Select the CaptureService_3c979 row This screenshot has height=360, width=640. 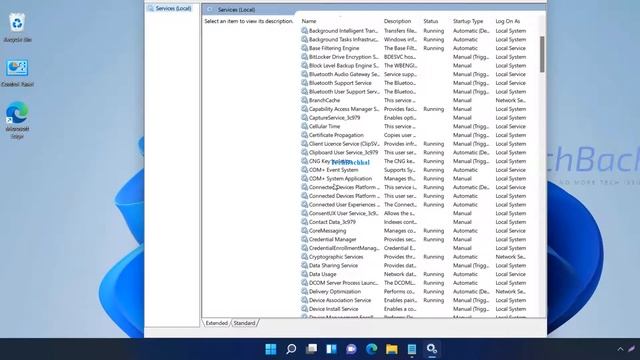414,118
